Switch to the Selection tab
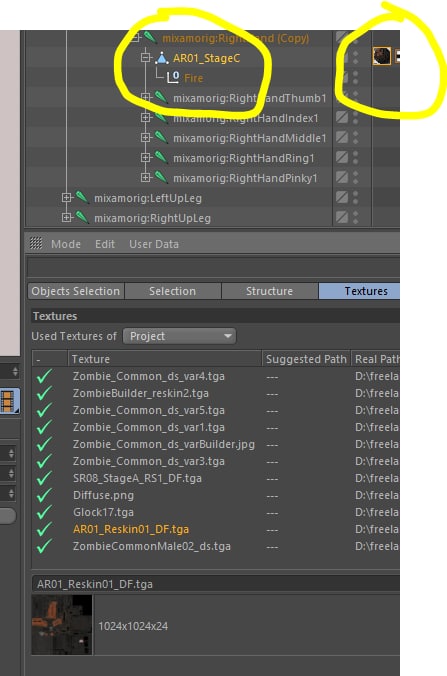 coord(172,291)
